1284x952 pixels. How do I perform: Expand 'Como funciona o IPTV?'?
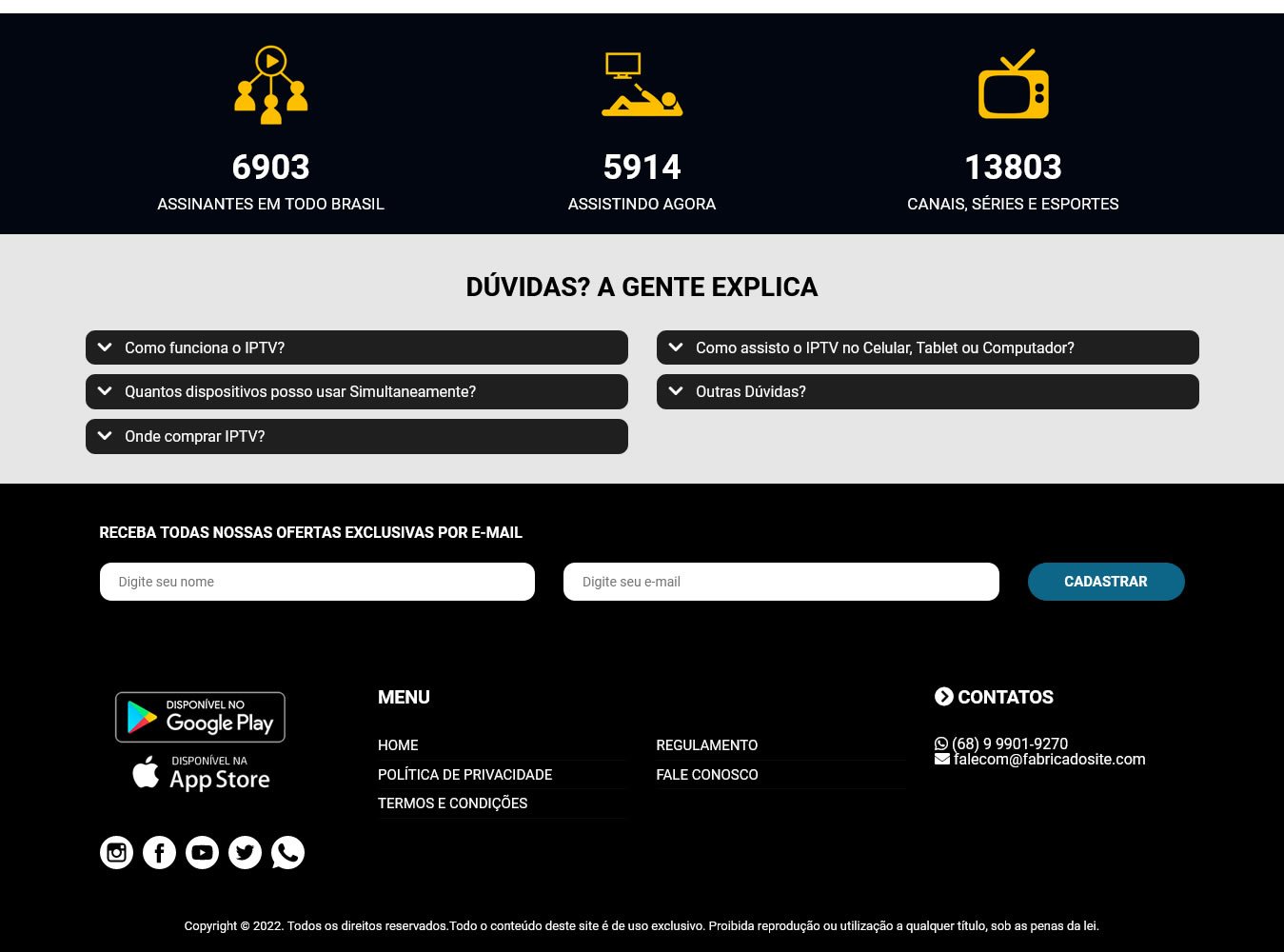(x=356, y=347)
